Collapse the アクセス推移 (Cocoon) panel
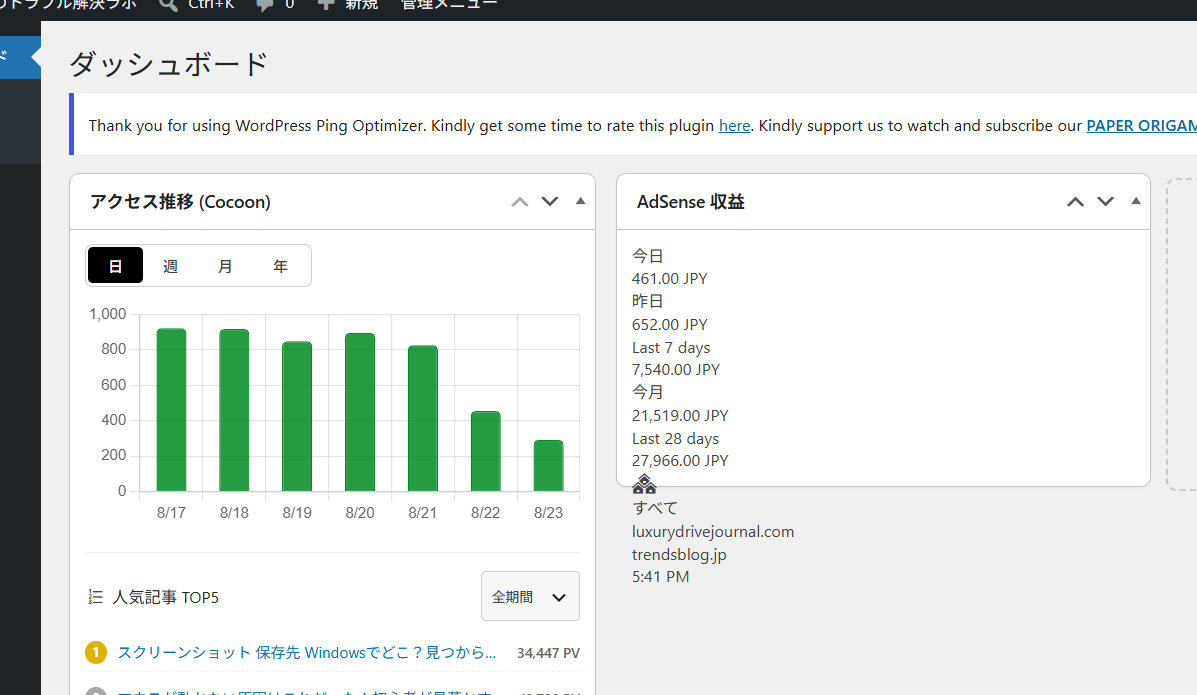Viewport: 1197px width, 695px height. pos(580,201)
